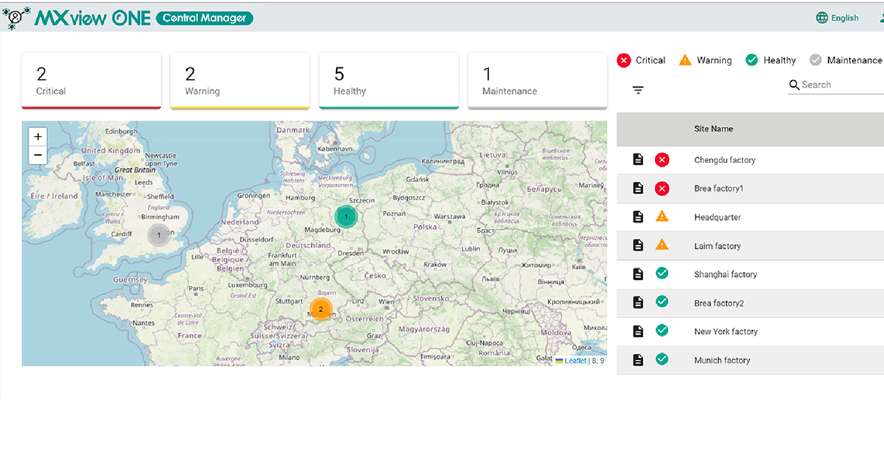Click the MXview ONE logo icon
The width and height of the screenshot is (884, 468).
coord(16,18)
